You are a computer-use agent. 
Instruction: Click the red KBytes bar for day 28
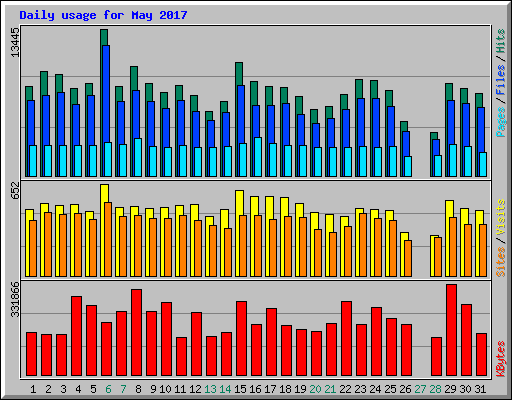tap(436, 357)
